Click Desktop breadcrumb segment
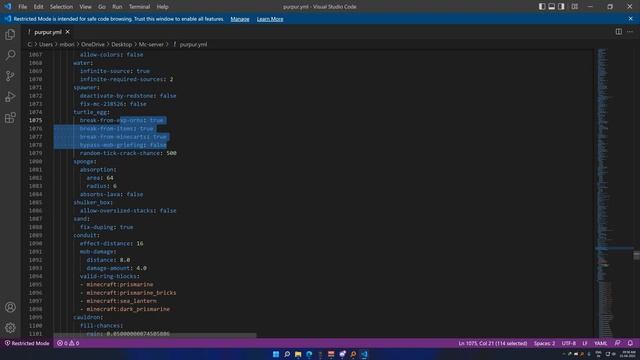Screen dimensions: 640x360 [x=122, y=44]
